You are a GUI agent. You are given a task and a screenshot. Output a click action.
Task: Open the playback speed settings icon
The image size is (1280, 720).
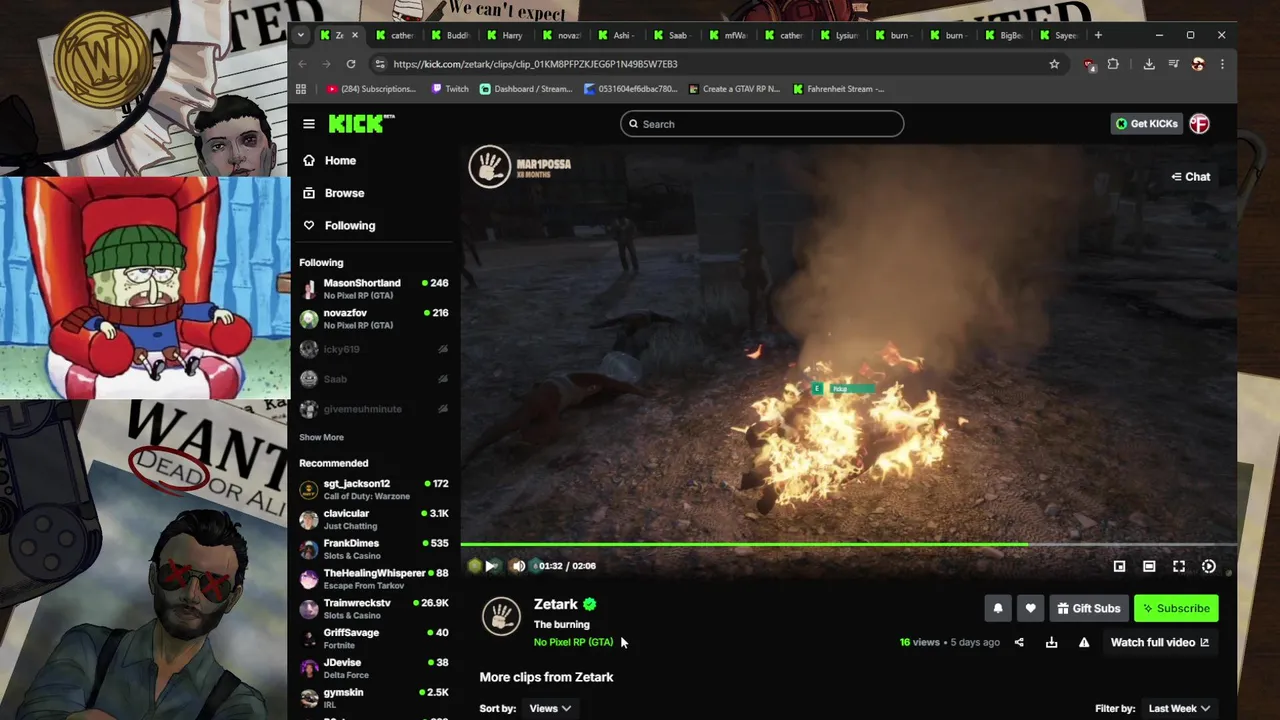(1209, 566)
